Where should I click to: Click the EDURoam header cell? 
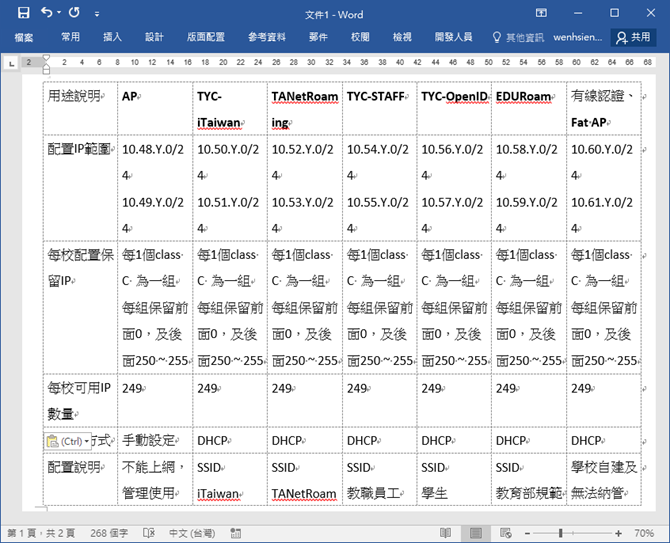point(529,109)
